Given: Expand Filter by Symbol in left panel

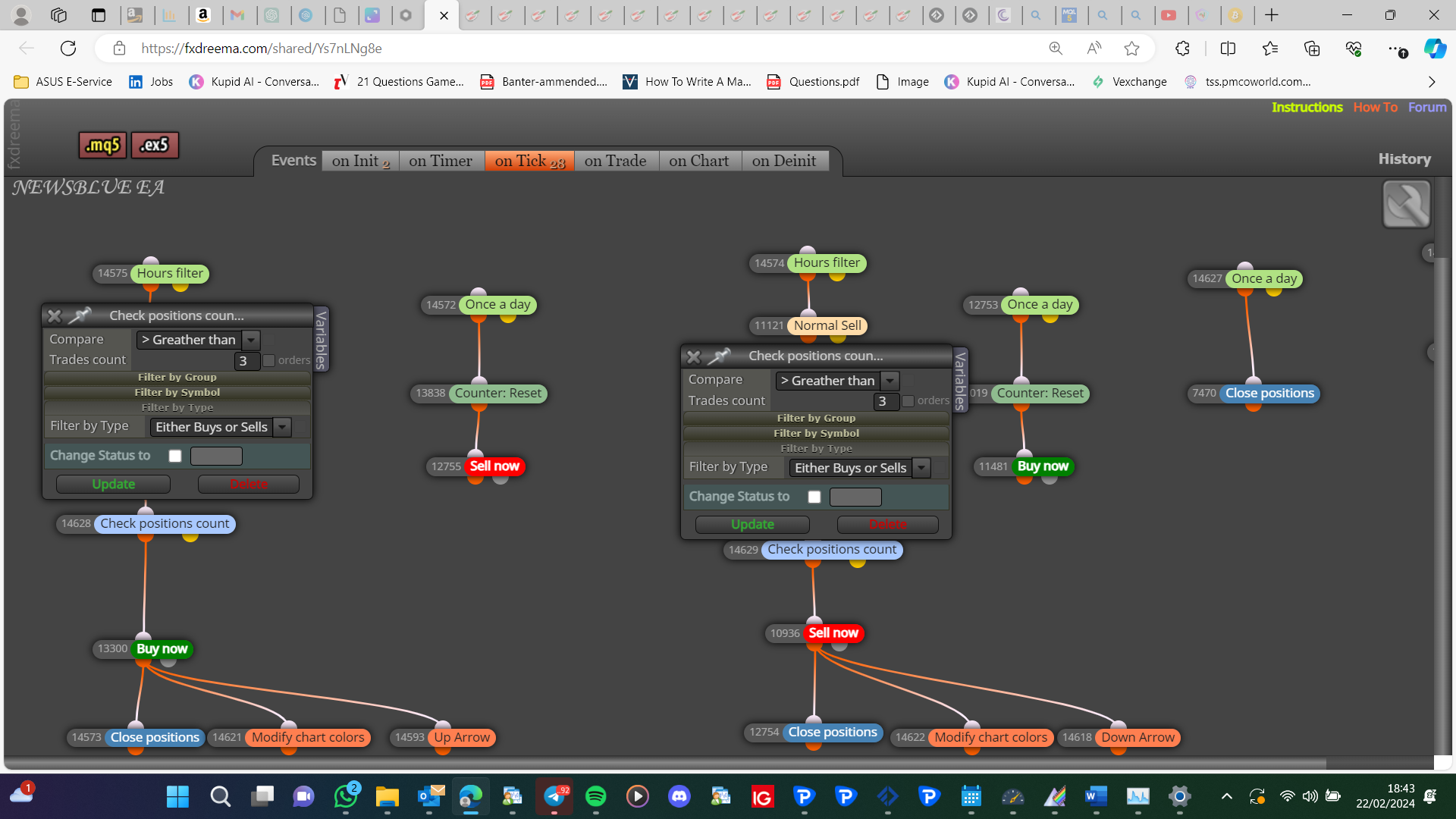Looking at the screenshot, I should [177, 392].
